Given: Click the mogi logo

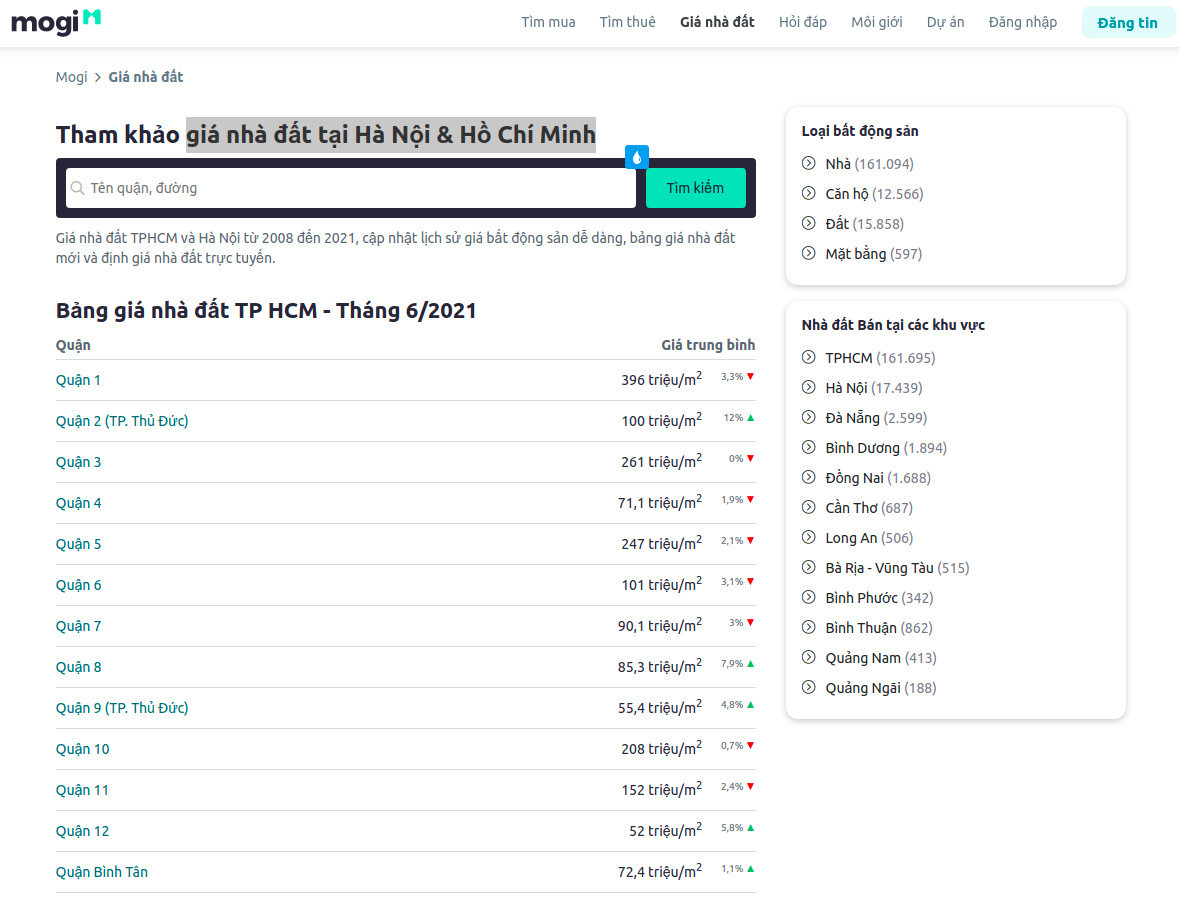Looking at the screenshot, I should (56, 22).
